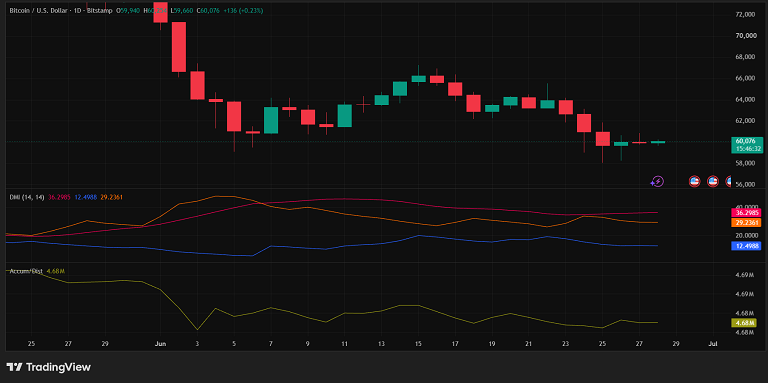Viewport: 768px width, 383px height.
Task: Click the +136 (+0.23%) change value
Action: [242, 10]
